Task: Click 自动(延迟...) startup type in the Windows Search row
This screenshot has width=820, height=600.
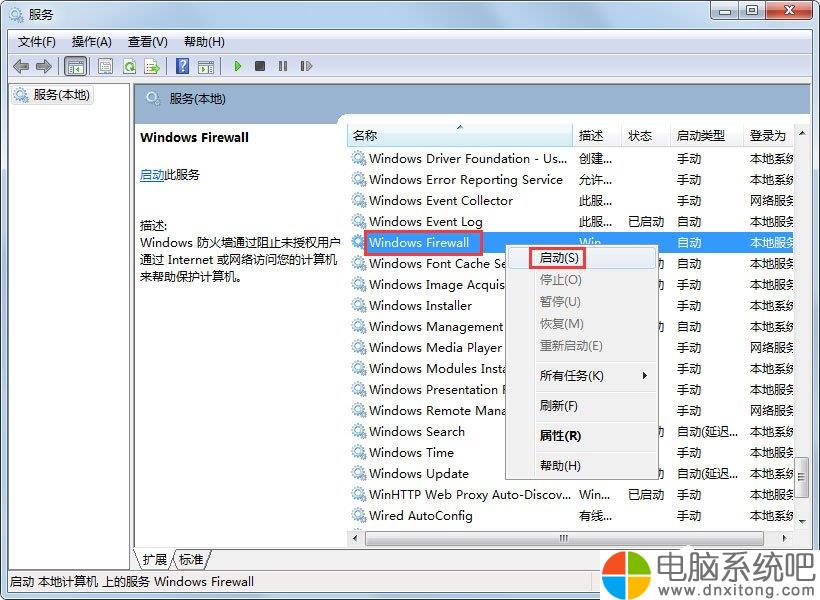Action: click(707, 431)
